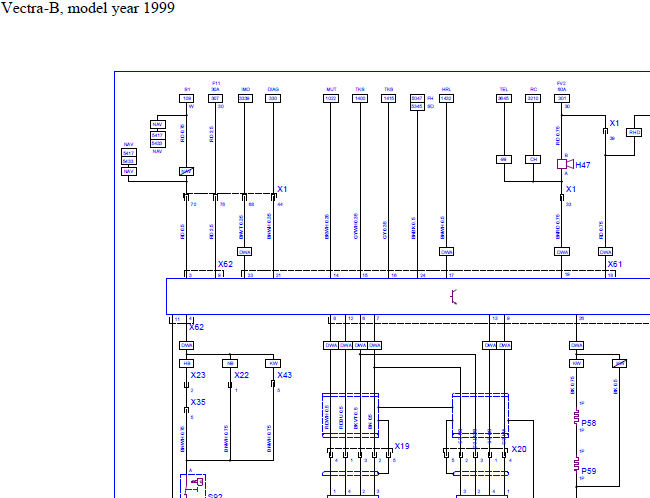The height and width of the screenshot is (498, 650).
Task: Click the page title Vectra-B, model year 1999
Action: [x=87, y=8]
